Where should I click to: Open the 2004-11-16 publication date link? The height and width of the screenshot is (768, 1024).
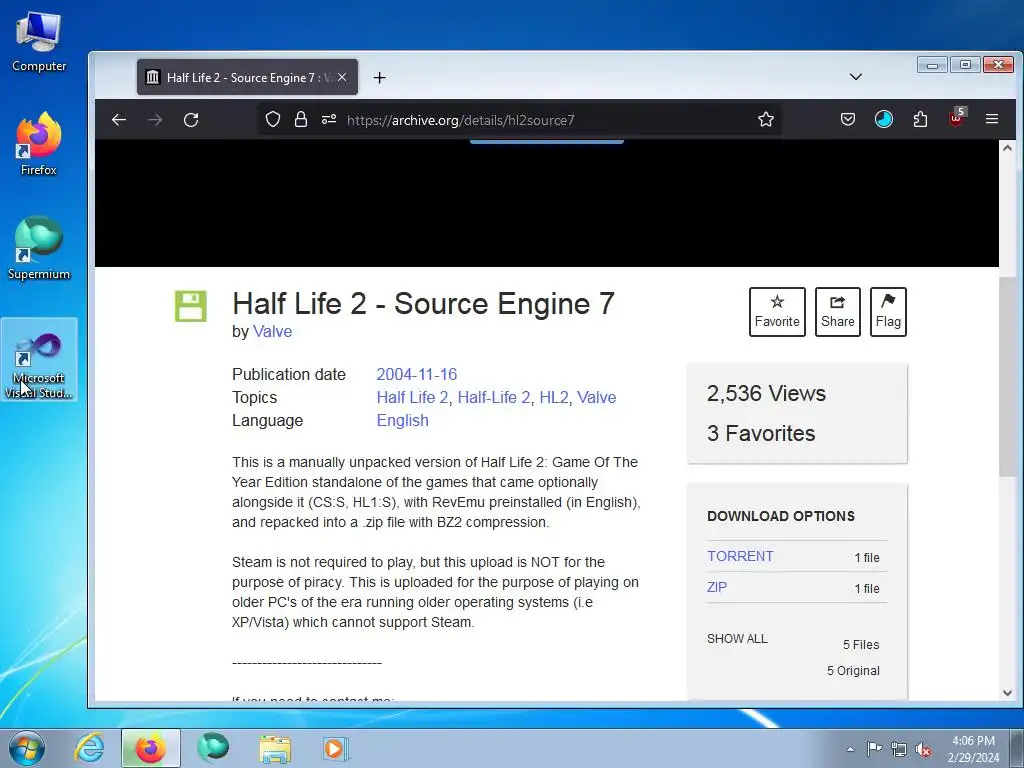point(417,374)
